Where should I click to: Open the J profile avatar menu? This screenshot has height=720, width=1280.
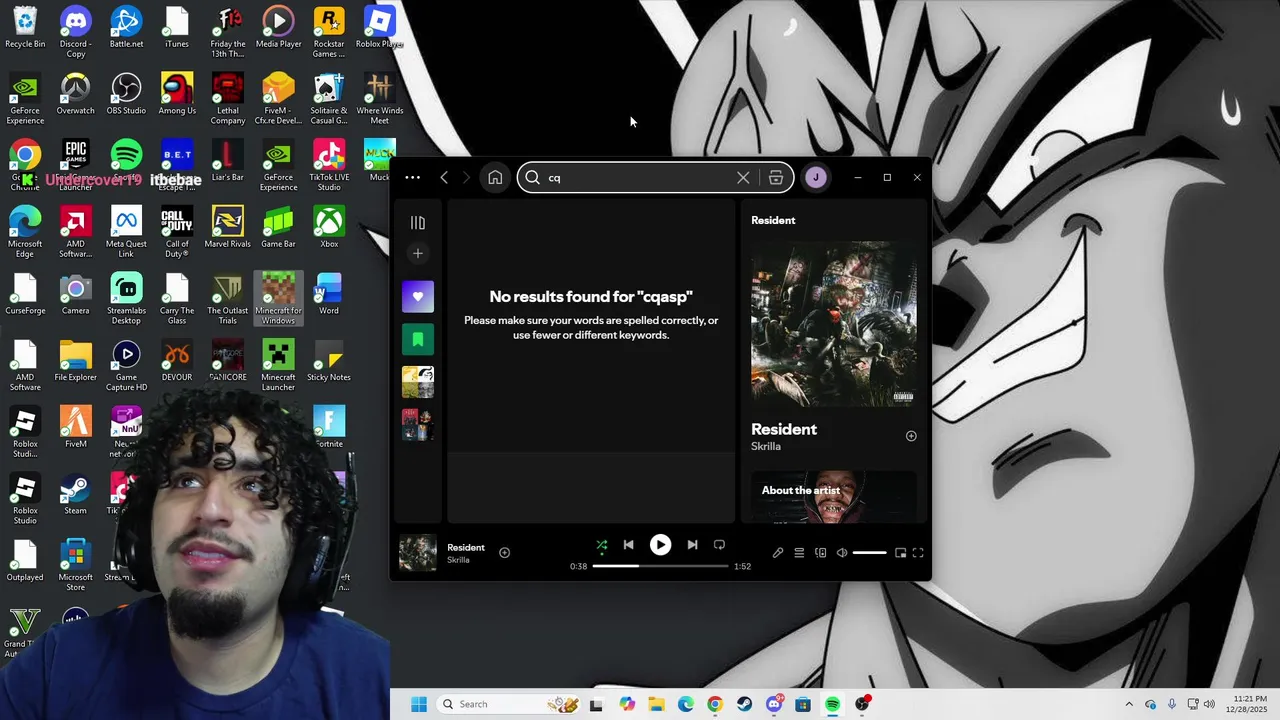816,178
